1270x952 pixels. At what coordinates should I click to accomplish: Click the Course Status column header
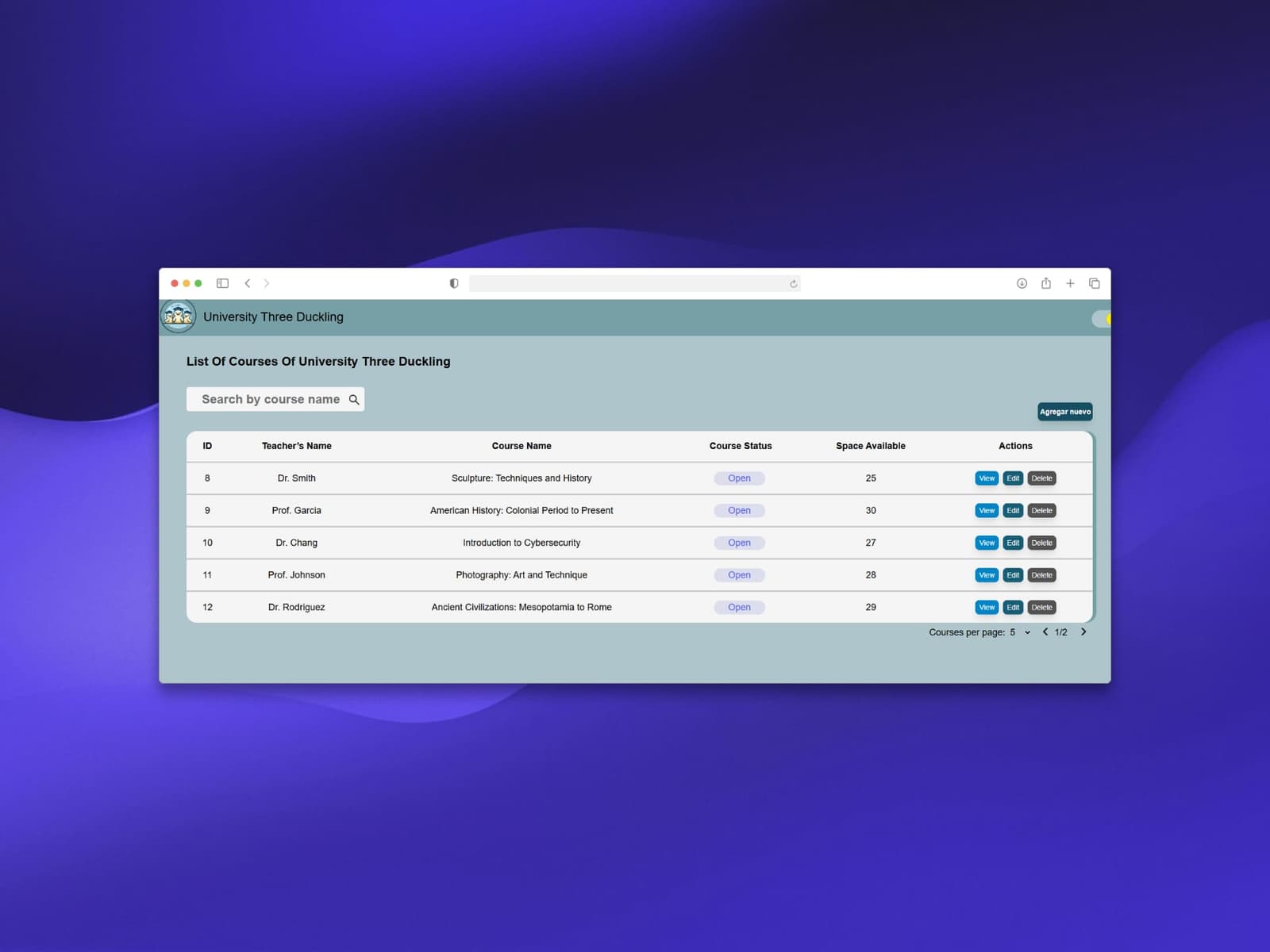point(741,446)
